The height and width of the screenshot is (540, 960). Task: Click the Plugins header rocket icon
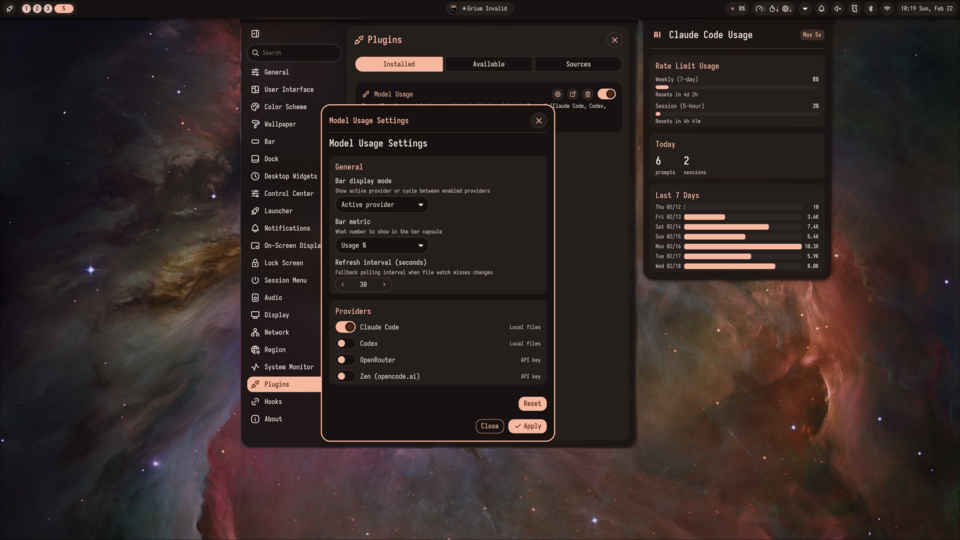[359, 40]
